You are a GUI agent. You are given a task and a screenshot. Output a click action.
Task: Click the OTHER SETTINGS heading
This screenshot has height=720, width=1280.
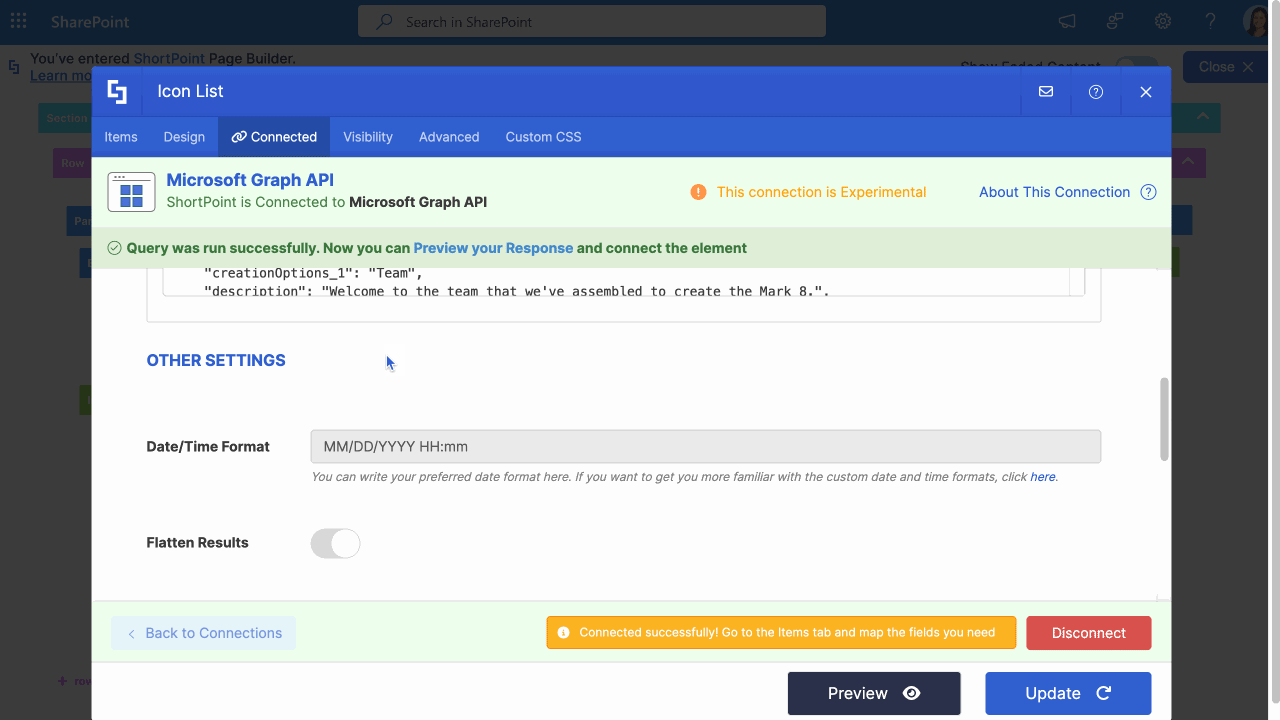216,361
